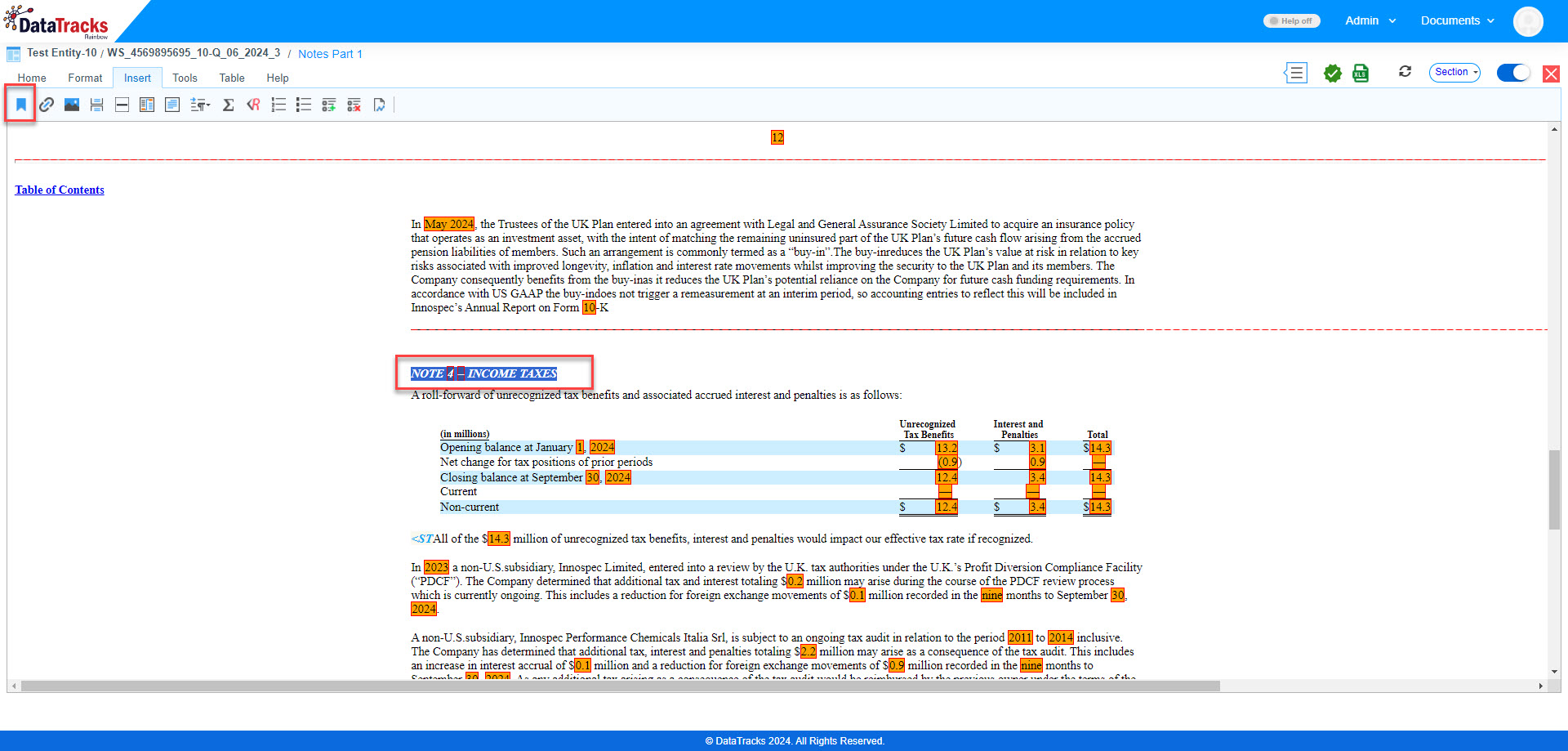Click the list icon with red cross

(354, 105)
